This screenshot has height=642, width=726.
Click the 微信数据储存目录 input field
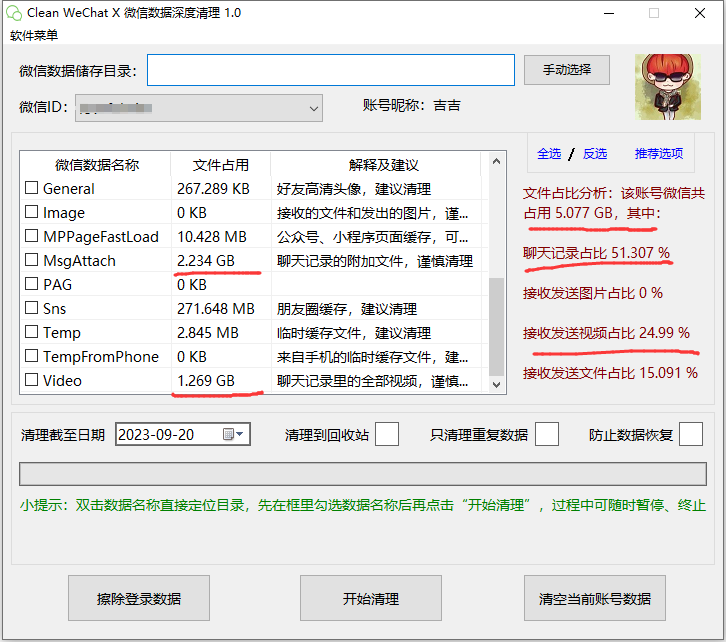coord(331,70)
